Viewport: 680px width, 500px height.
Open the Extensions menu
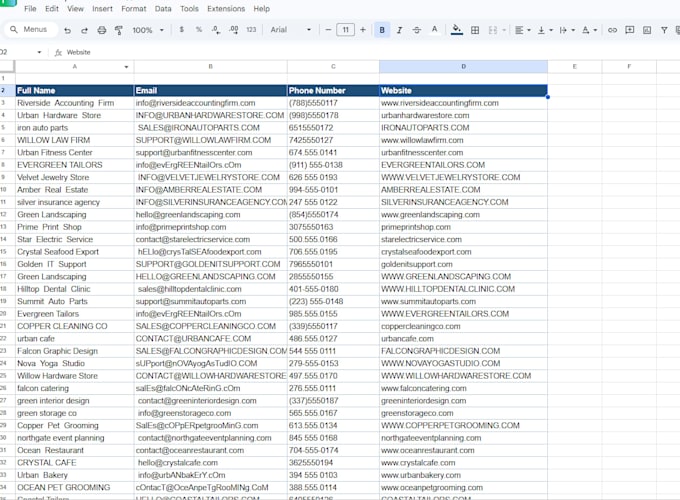[x=226, y=9]
